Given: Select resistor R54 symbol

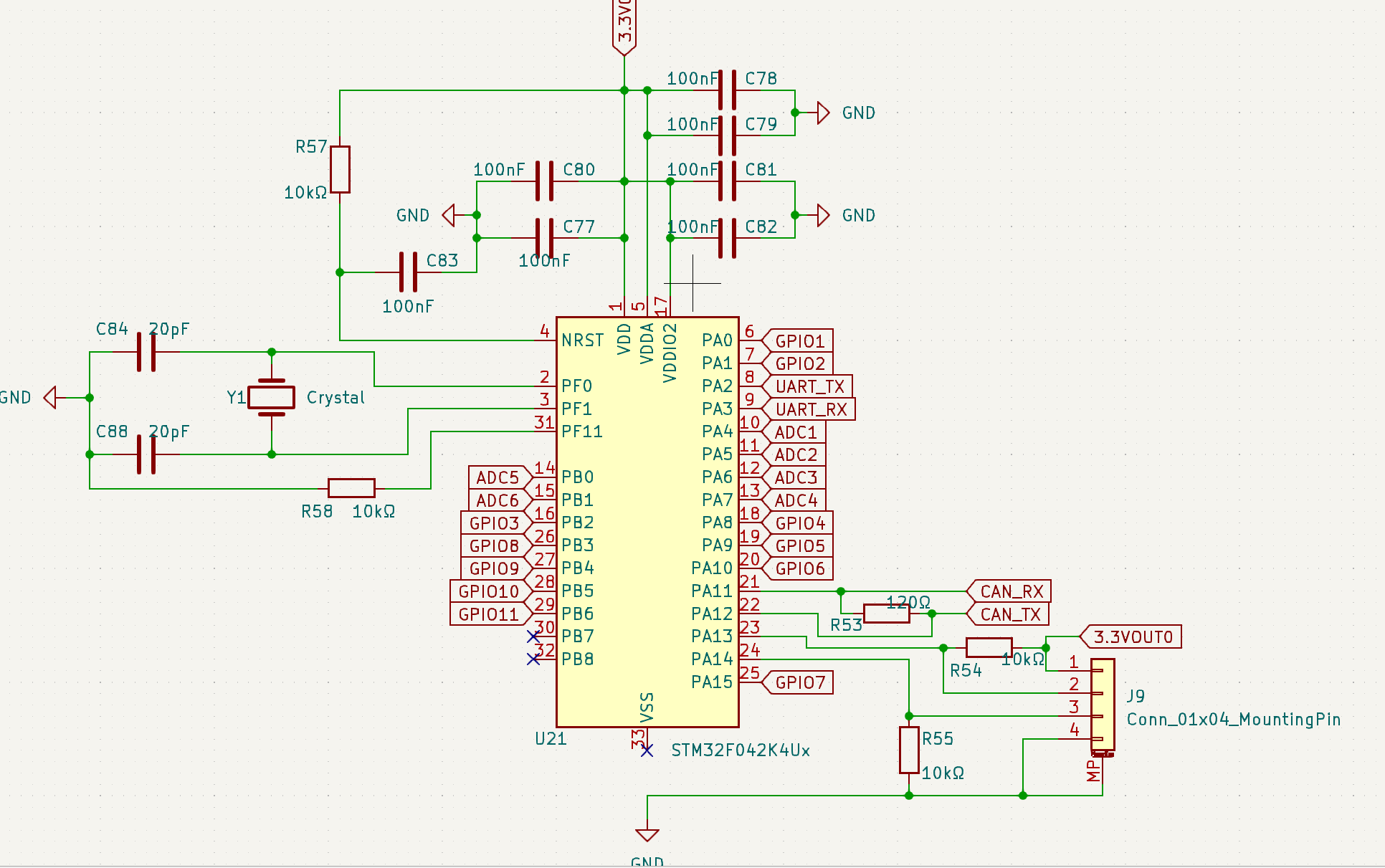Looking at the screenshot, I should [x=989, y=647].
